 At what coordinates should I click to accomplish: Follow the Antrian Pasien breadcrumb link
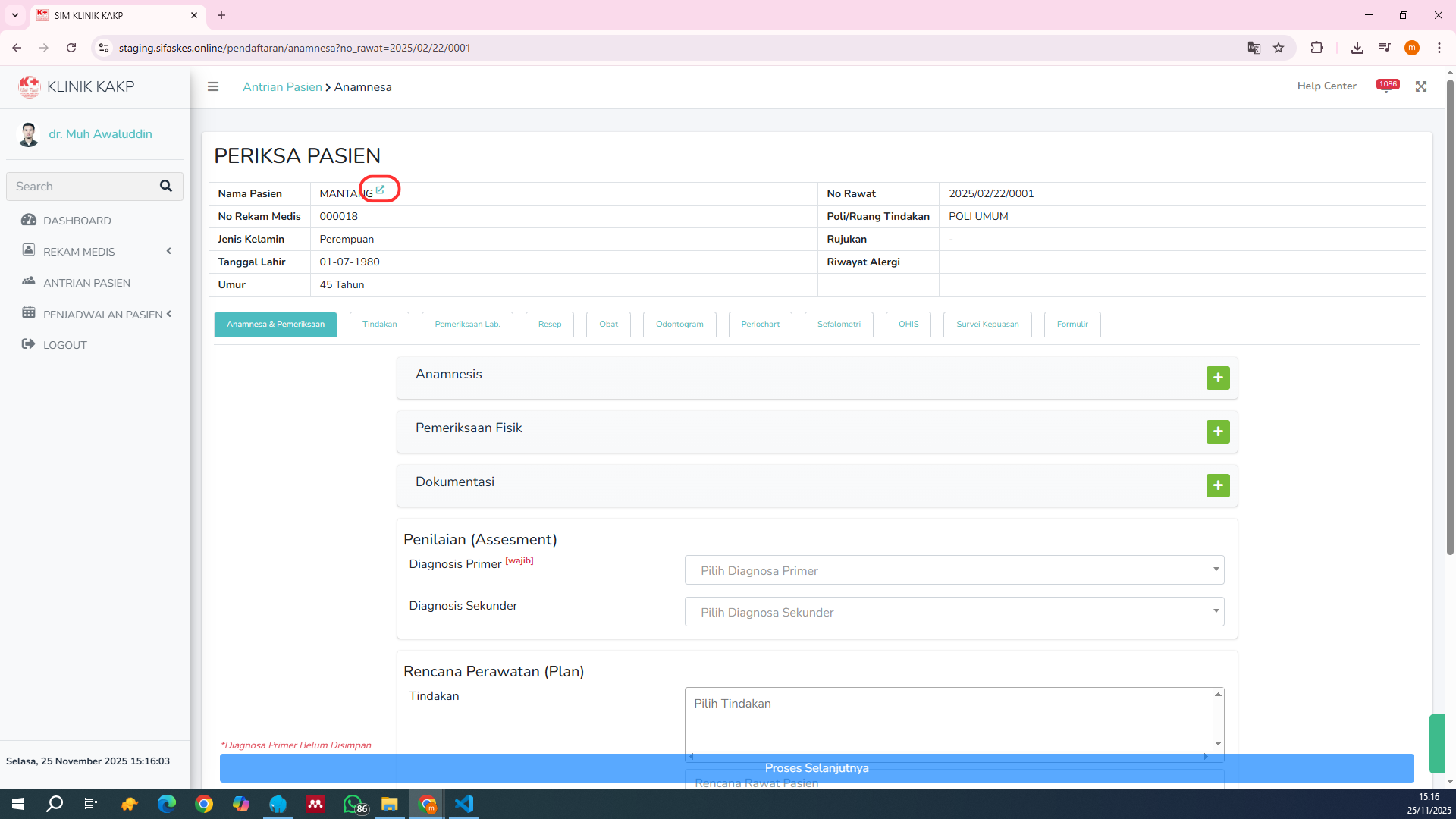point(282,87)
